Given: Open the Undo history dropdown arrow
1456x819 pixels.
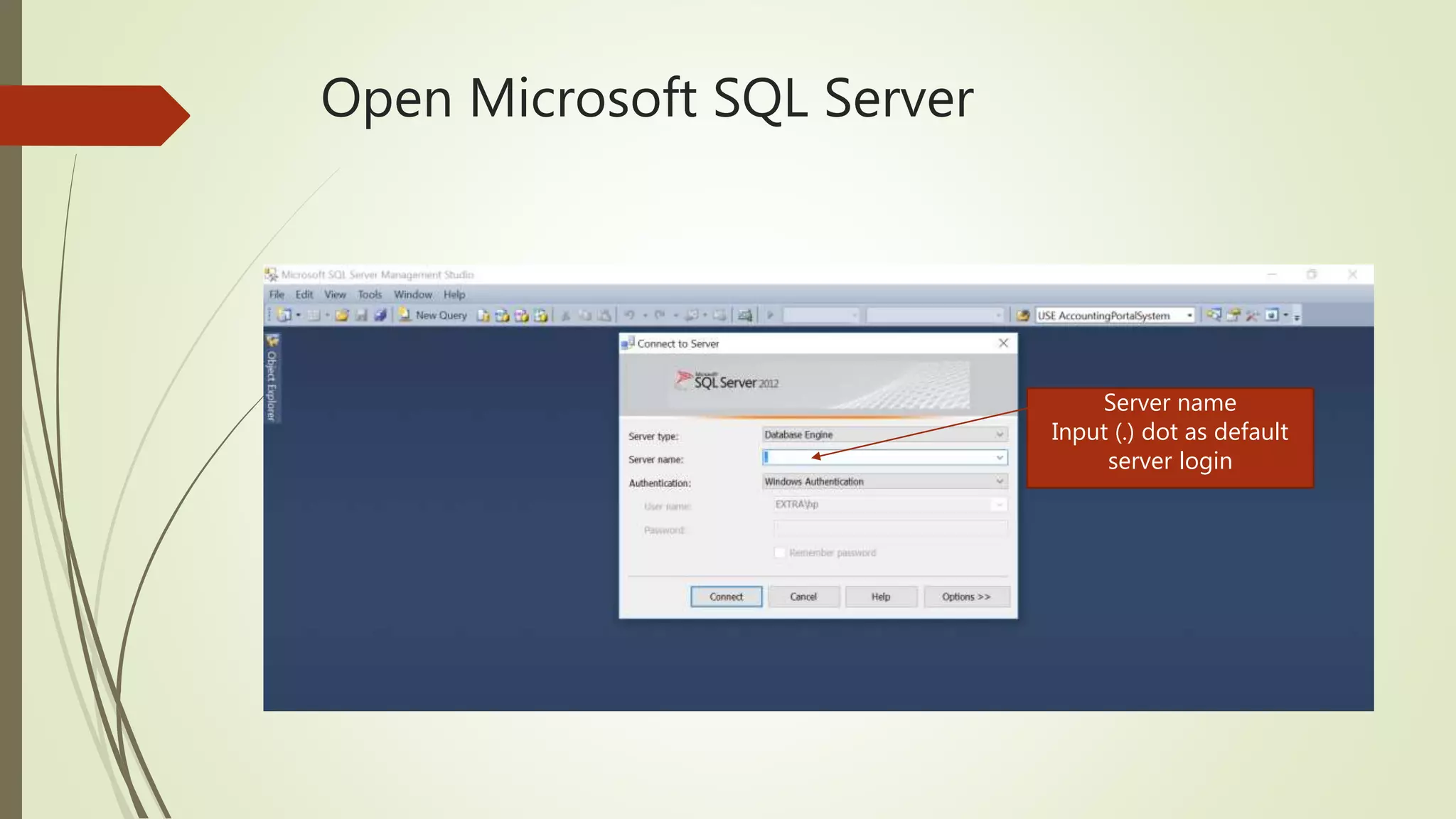Looking at the screenshot, I should tap(645, 315).
